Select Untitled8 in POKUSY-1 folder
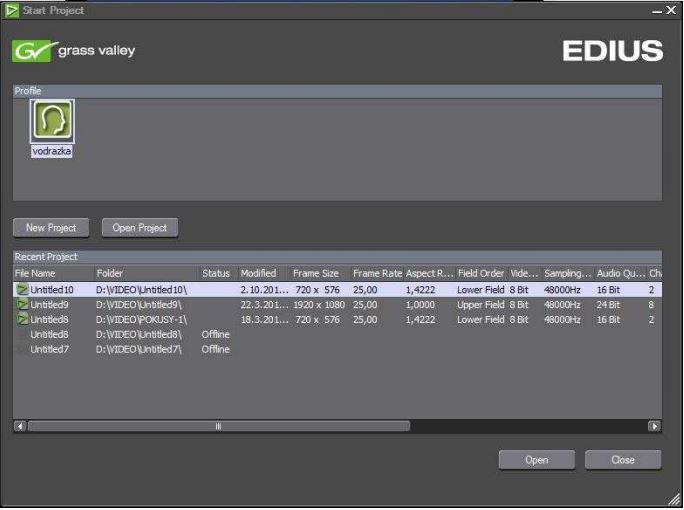The image size is (684, 510). coord(337,319)
